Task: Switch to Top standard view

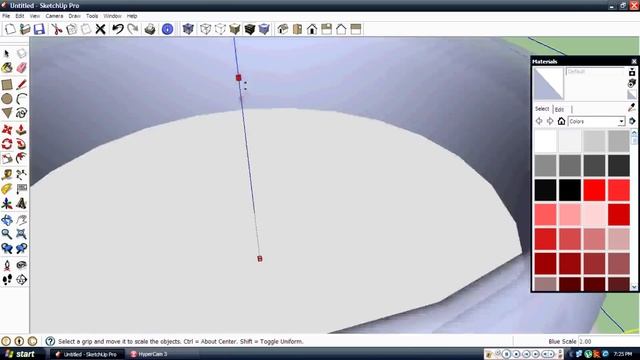Action: point(298,29)
